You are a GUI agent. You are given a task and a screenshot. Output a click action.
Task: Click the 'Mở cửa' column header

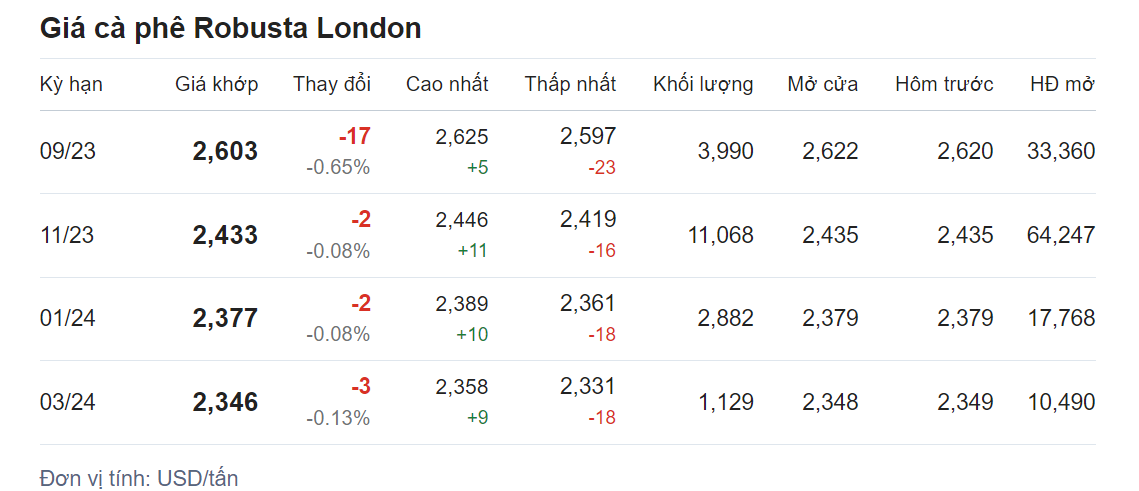[822, 84]
